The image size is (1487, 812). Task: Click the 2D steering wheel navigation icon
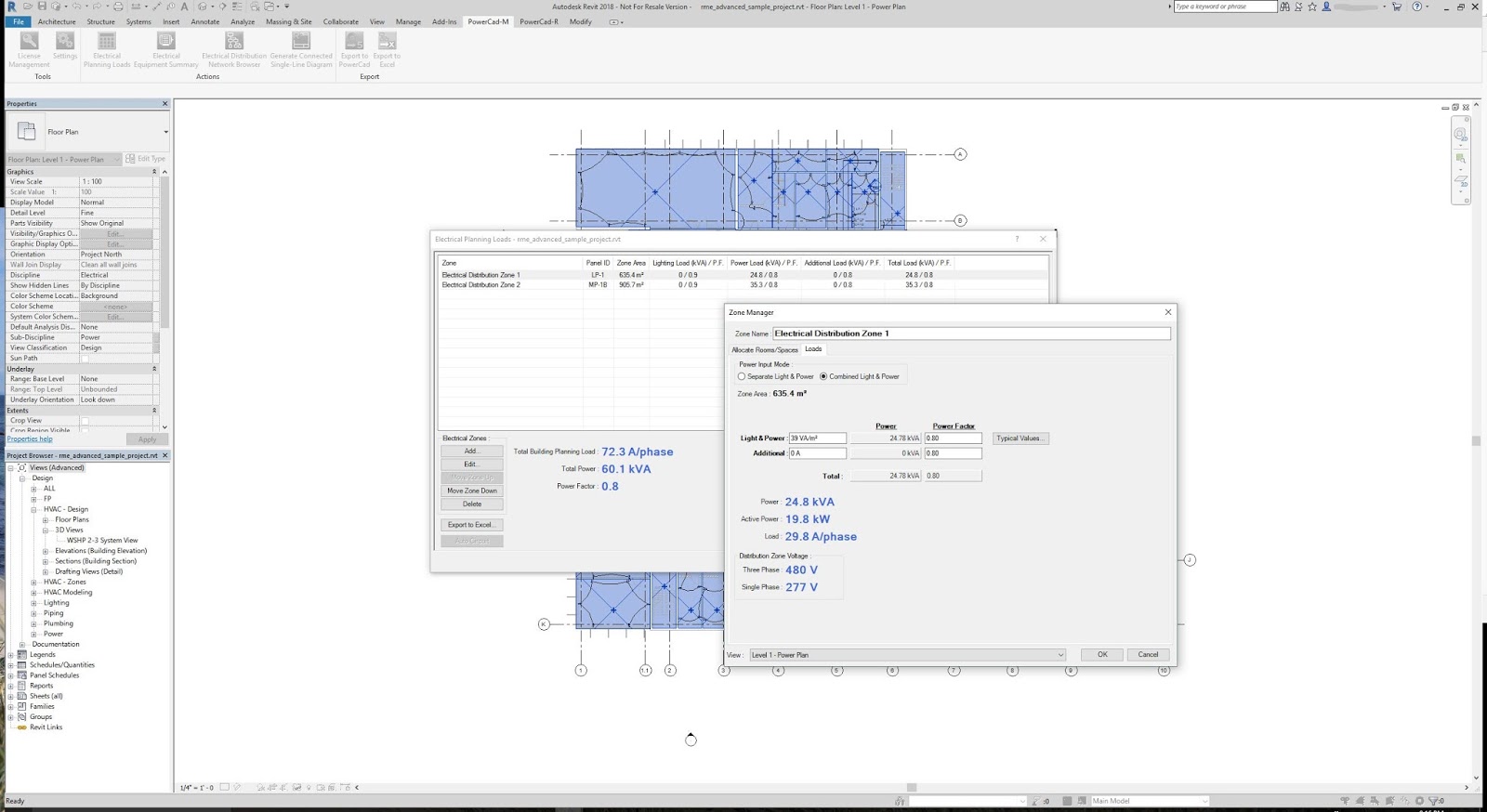(x=1460, y=135)
